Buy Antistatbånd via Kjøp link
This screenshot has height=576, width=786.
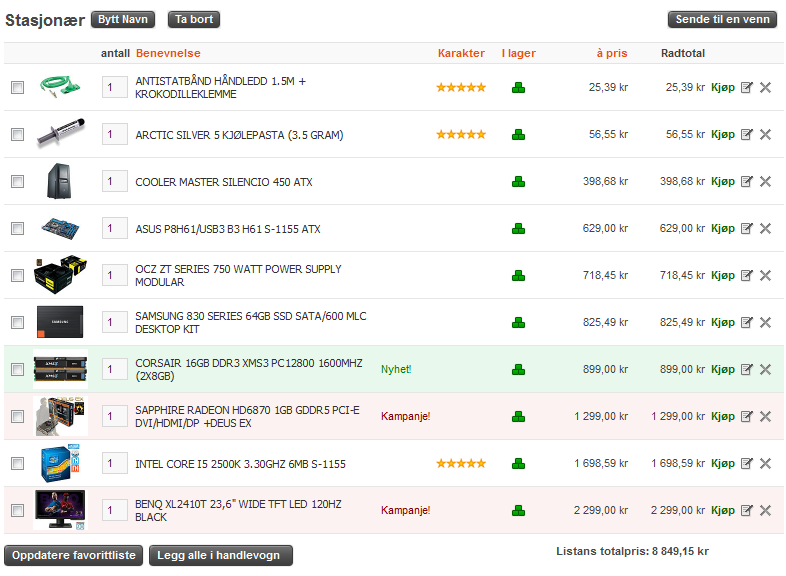[x=723, y=88]
